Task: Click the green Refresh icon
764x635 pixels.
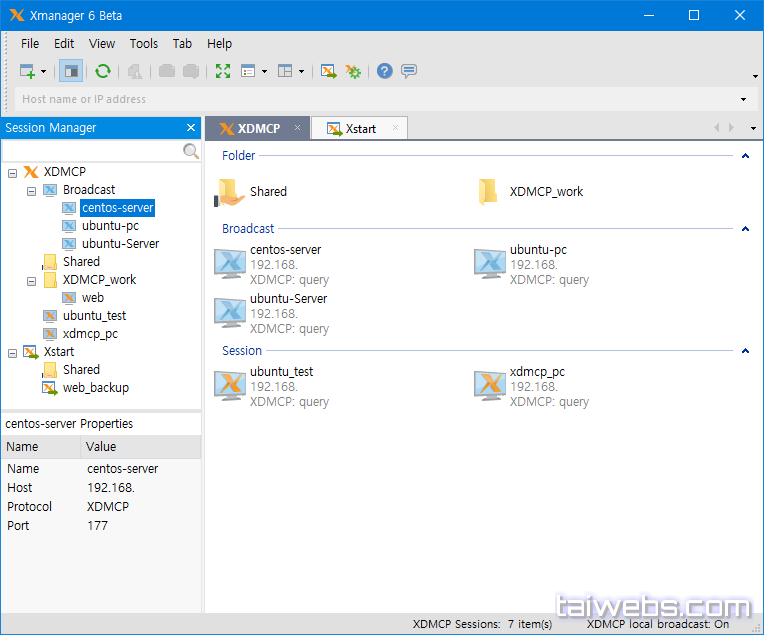Action: pyautogui.click(x=102, y=71)
